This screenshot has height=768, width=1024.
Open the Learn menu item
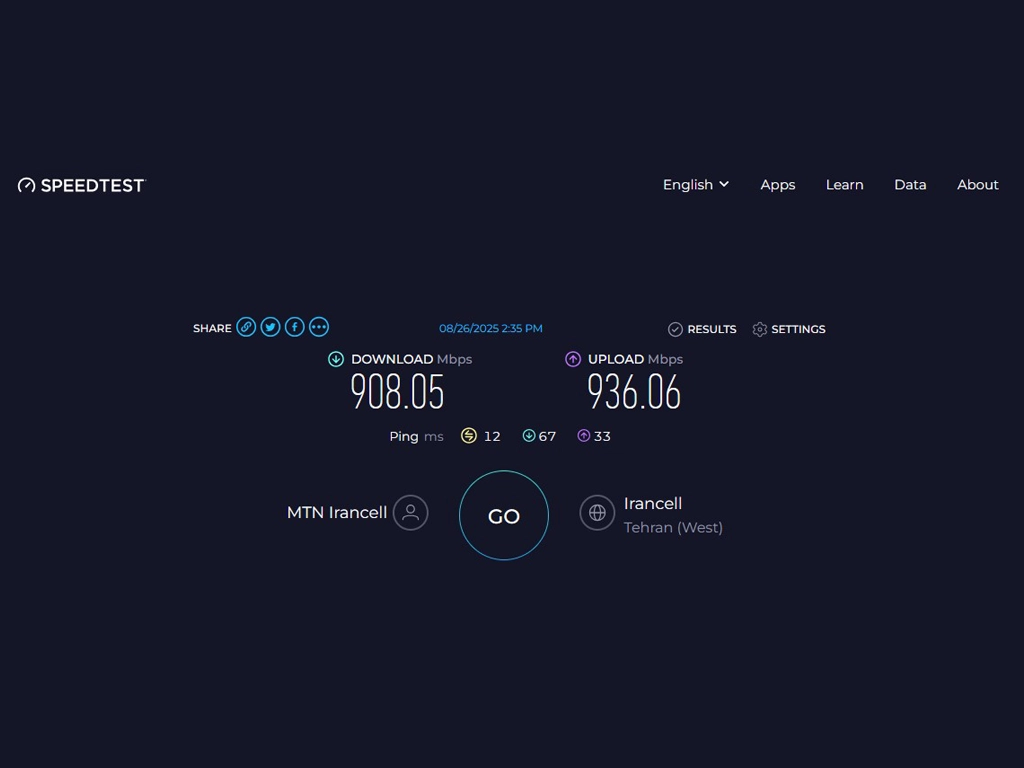[844, 185]
